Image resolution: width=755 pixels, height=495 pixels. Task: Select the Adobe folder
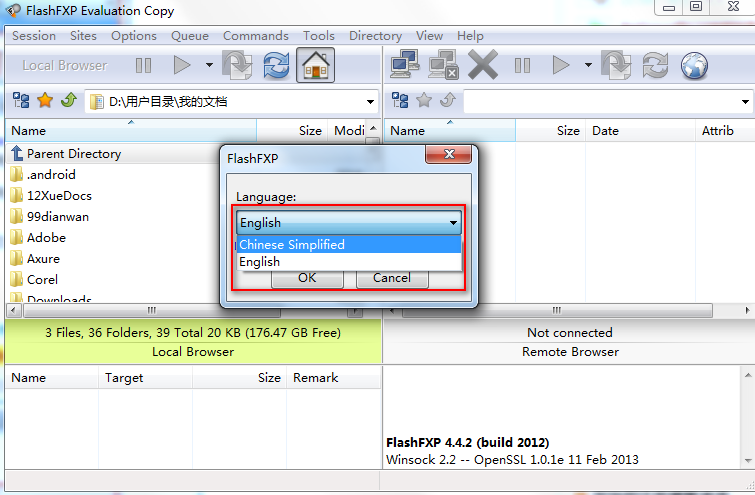[x=114, y=237]
